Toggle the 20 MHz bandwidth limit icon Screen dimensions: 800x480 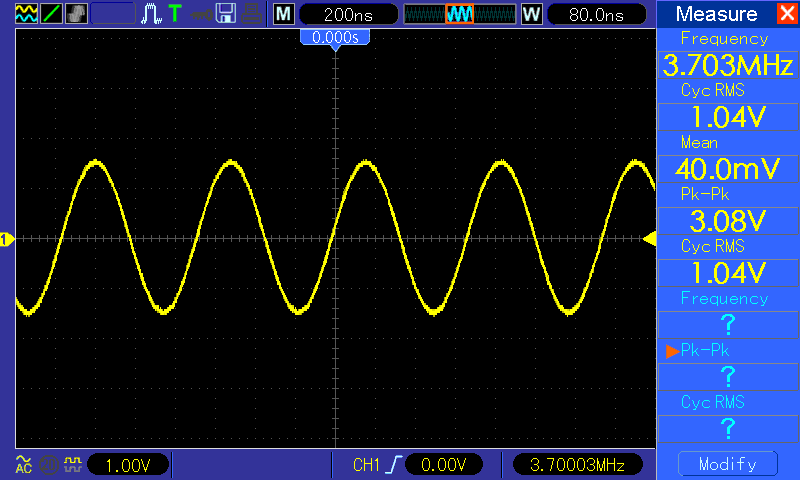(48, 464)
